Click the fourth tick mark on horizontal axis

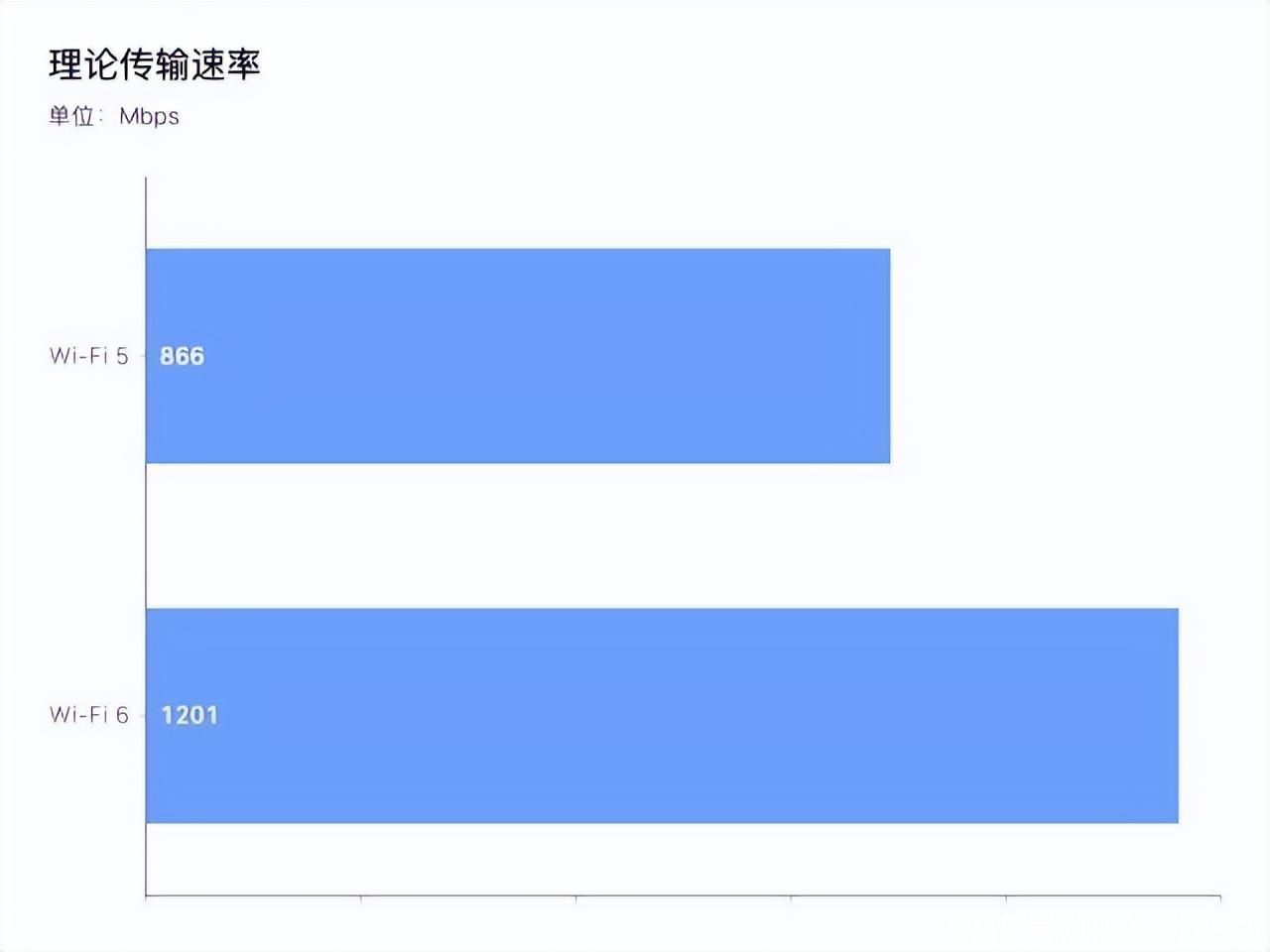coord(791,898)
